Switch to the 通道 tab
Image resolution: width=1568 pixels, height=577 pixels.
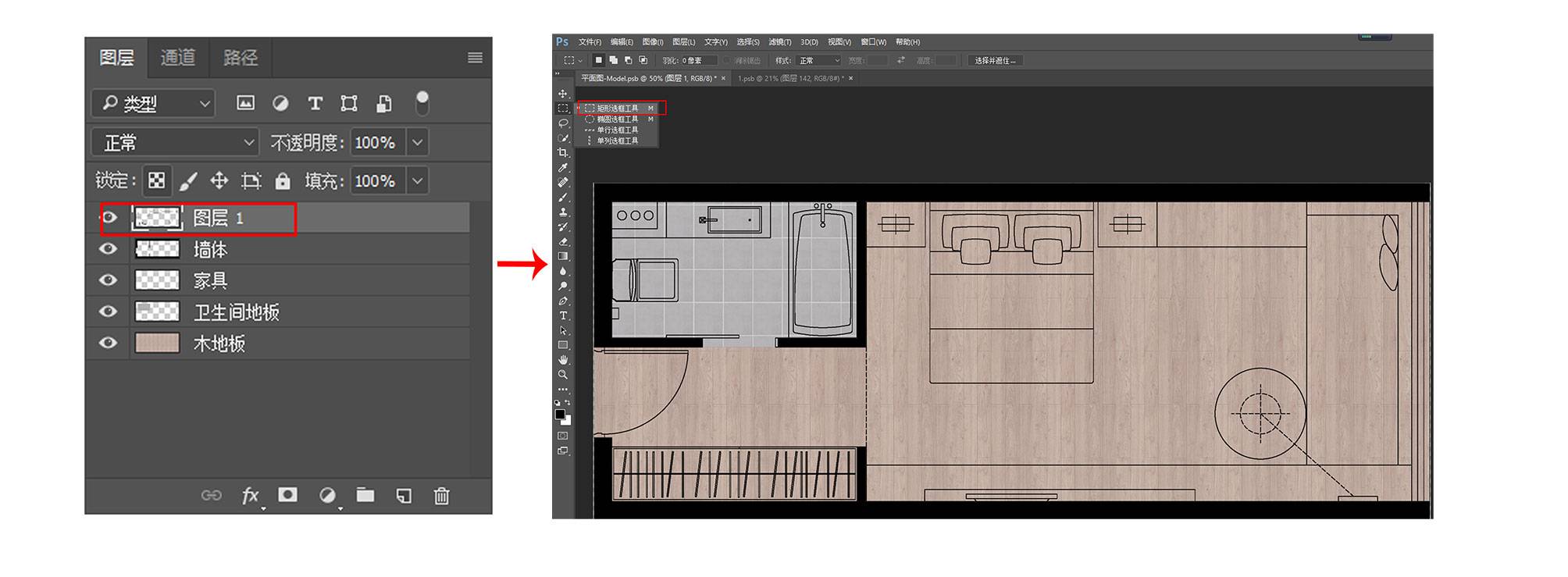tap(178, 58)
